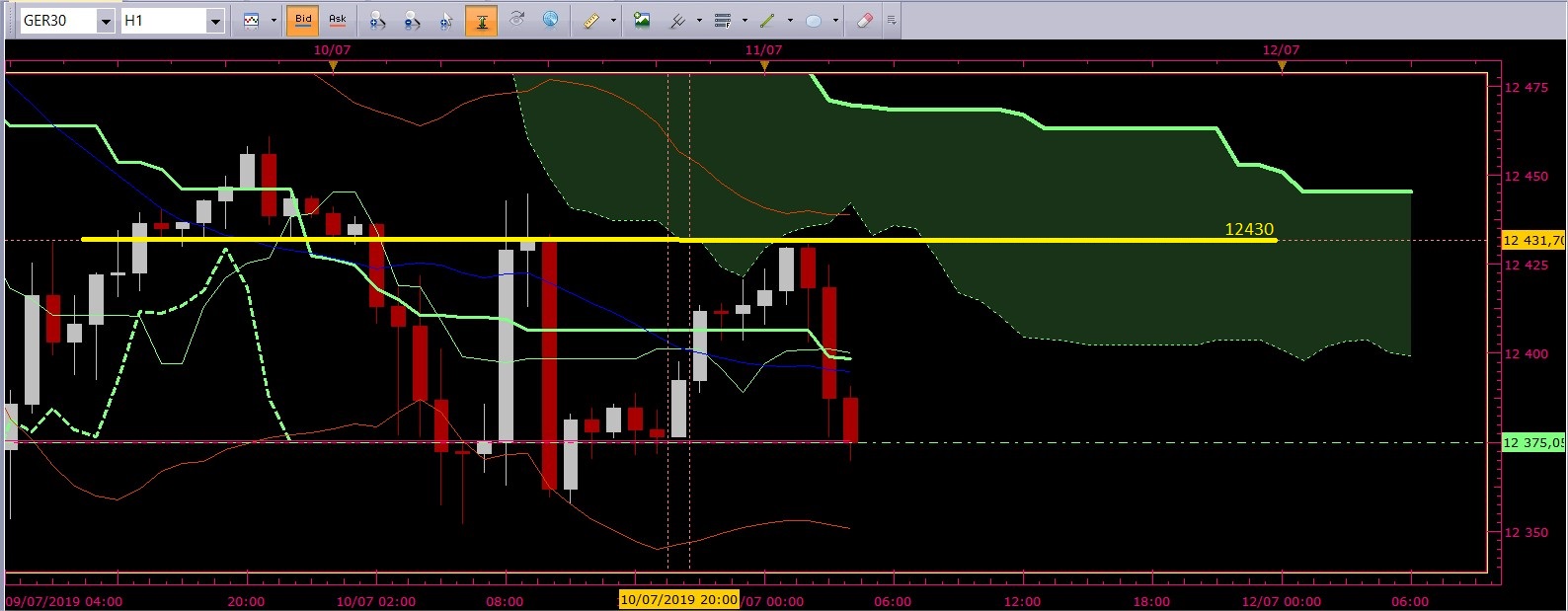This screenshot has height=611, width=1568.
Task: Expand the chart type dropdown arrow
Action: point(274,20)
